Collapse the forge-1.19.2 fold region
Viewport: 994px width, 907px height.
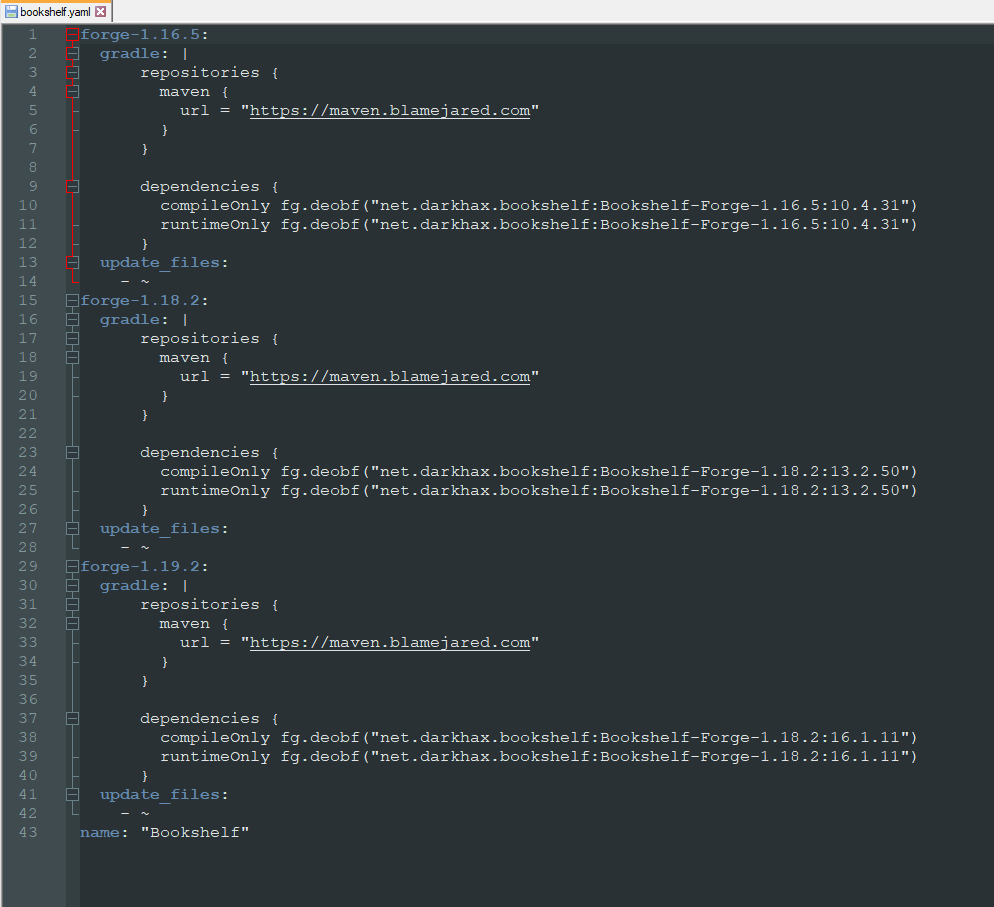[70, 566]
